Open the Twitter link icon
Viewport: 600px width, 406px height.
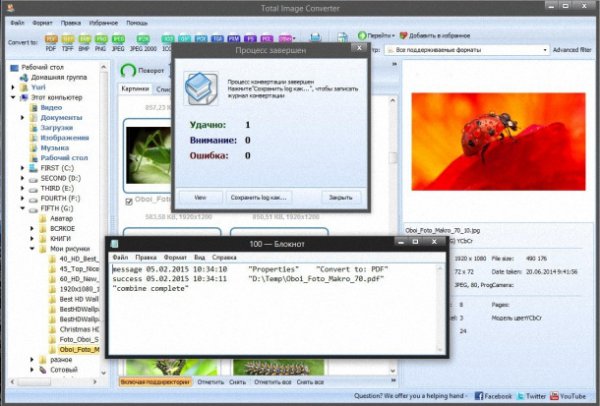click(520, 396)
